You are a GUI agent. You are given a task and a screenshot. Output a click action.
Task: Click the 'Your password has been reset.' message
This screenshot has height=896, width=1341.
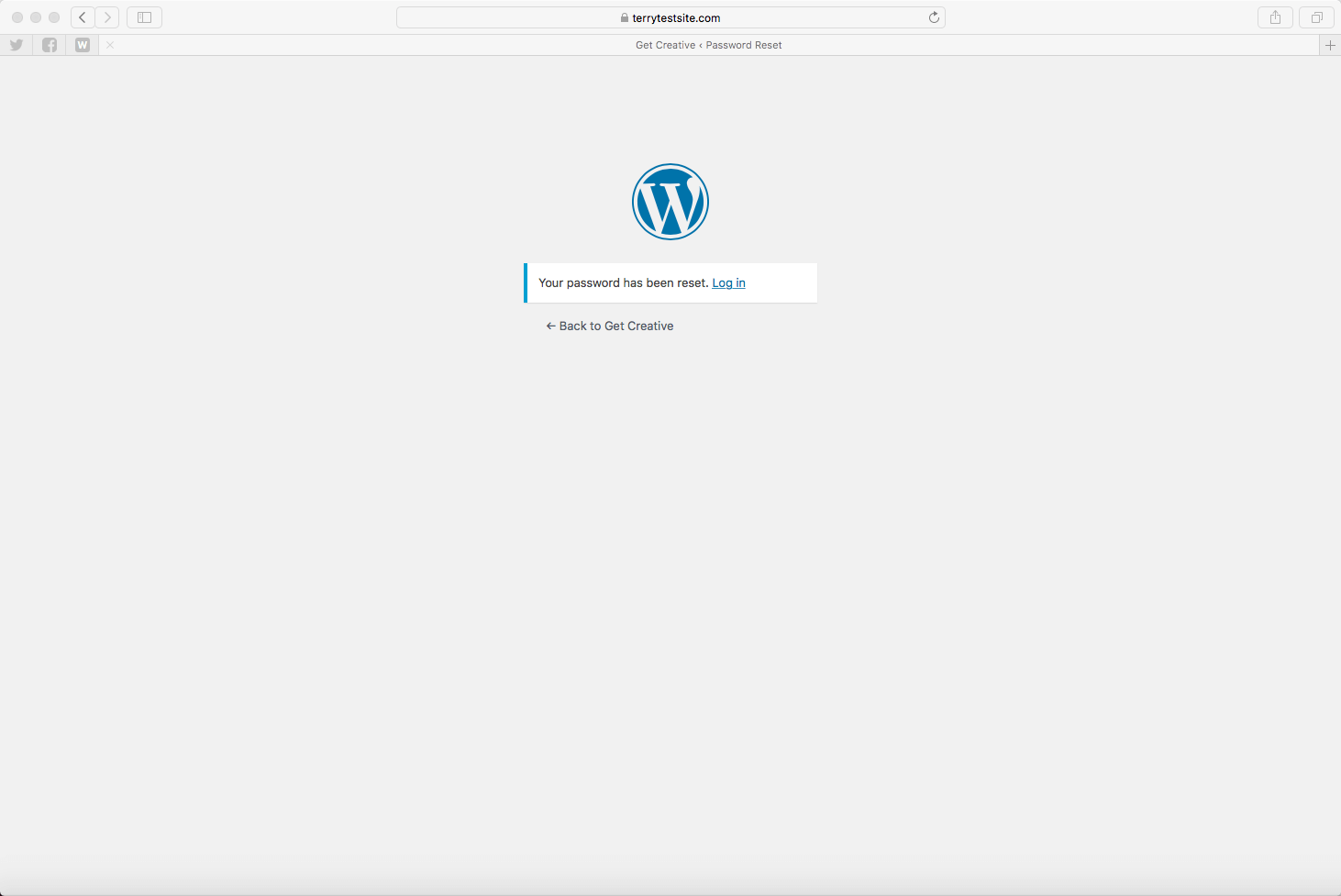click(624, 282)
